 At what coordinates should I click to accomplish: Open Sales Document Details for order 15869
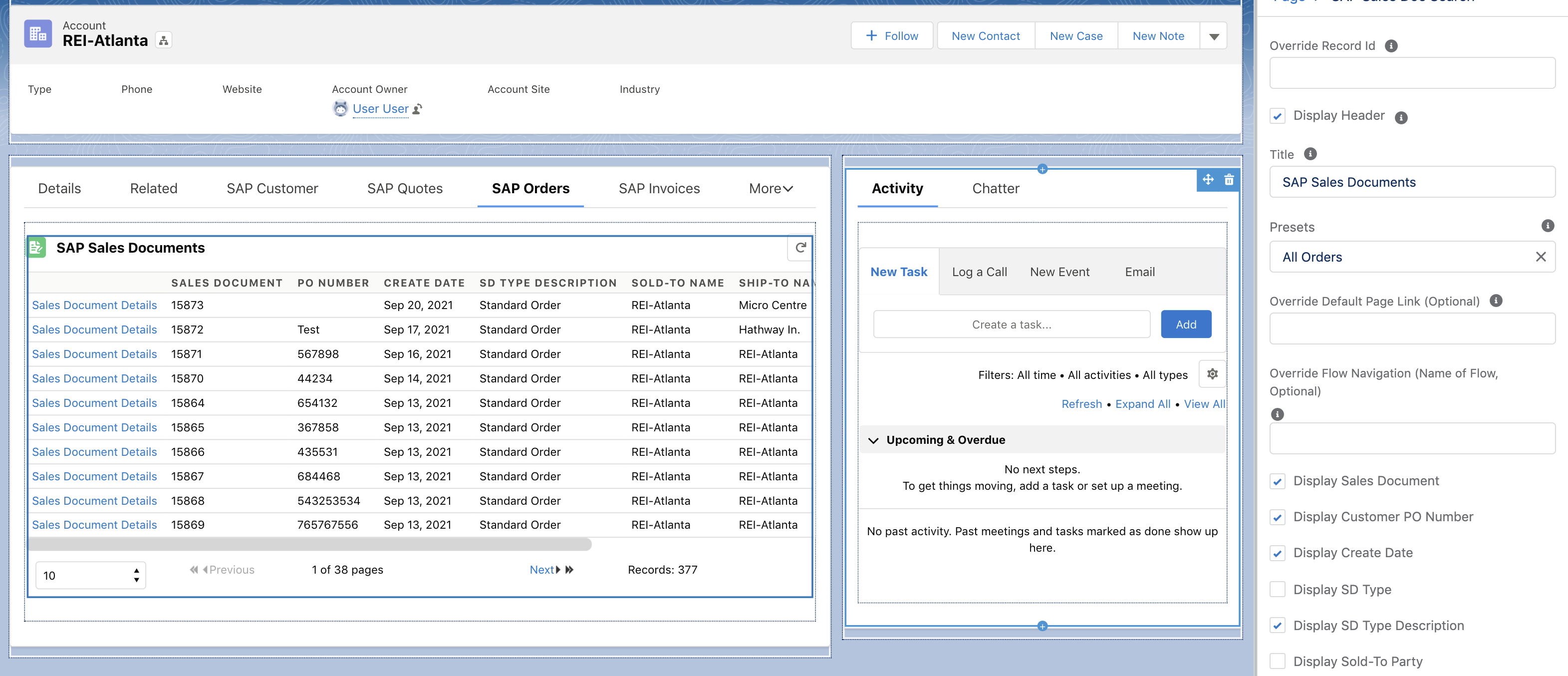94,524
